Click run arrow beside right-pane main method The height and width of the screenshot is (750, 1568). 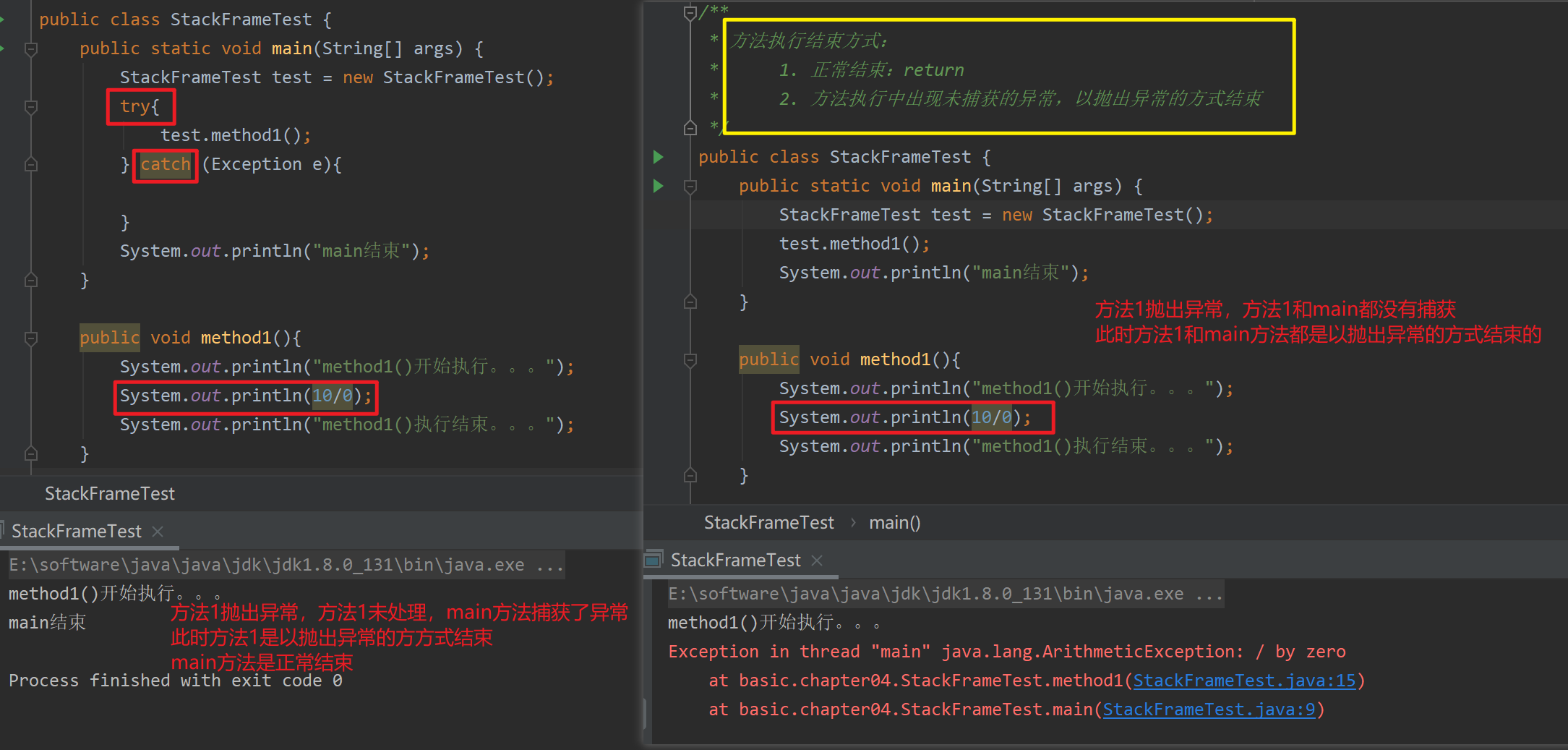pos(658,186)
